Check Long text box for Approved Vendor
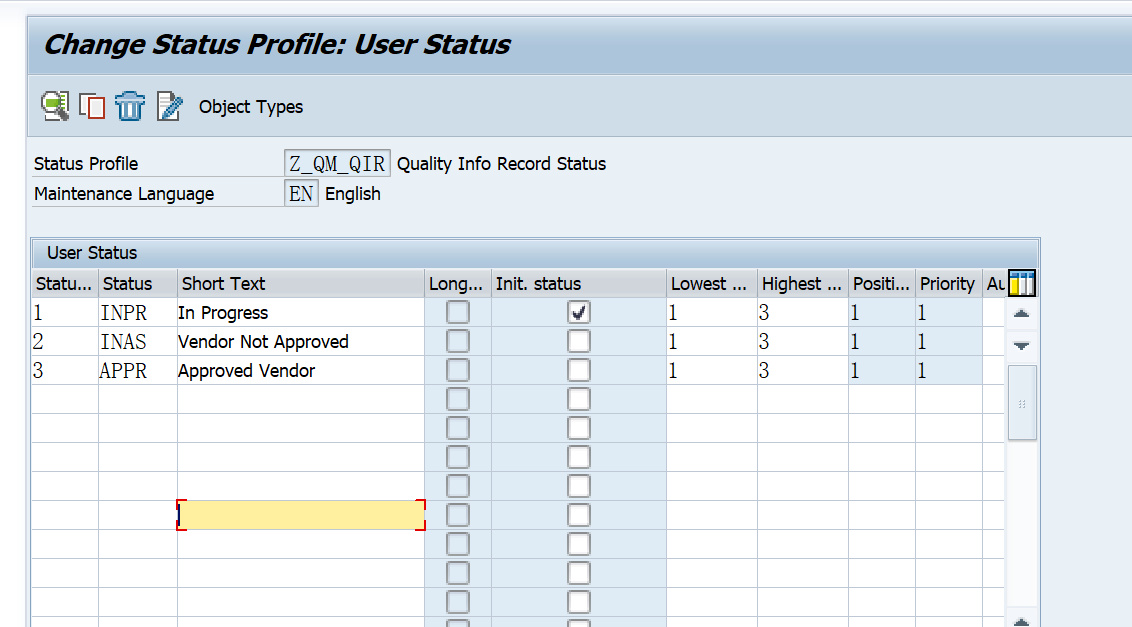 click(x=458, y=371)
